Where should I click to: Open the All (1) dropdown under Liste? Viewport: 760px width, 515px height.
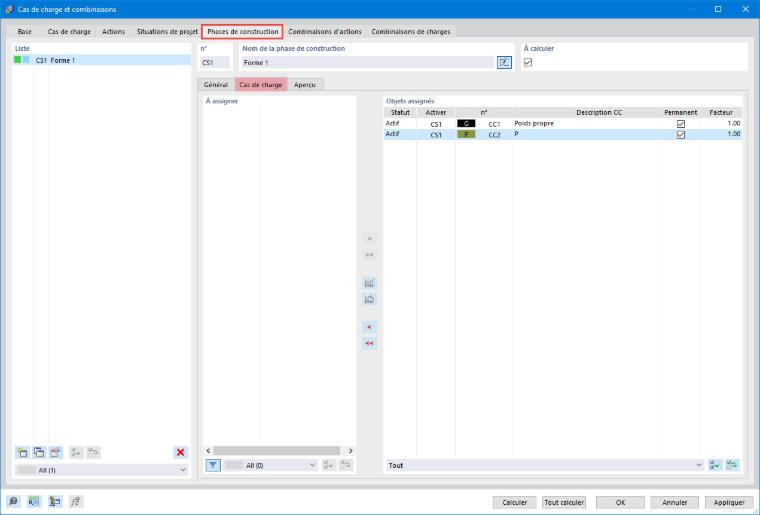click(102, 470)
